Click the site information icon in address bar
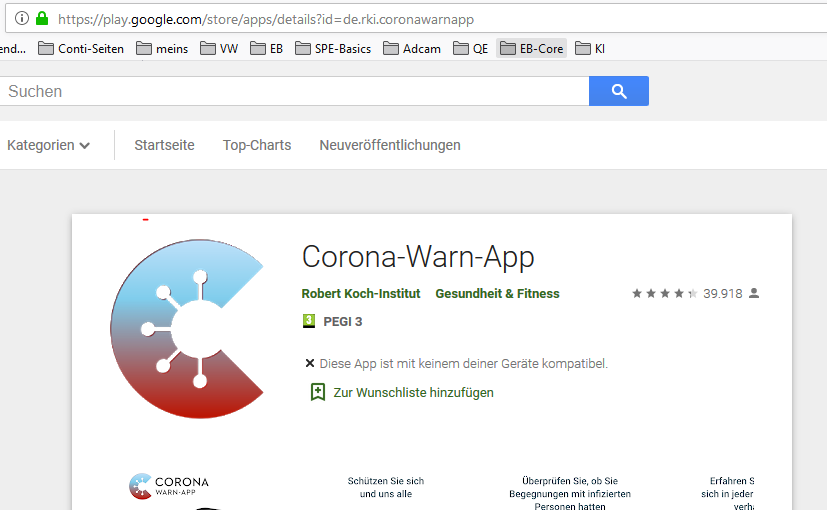The height and width of the screenshot is (510, 827). coord(22,18)
